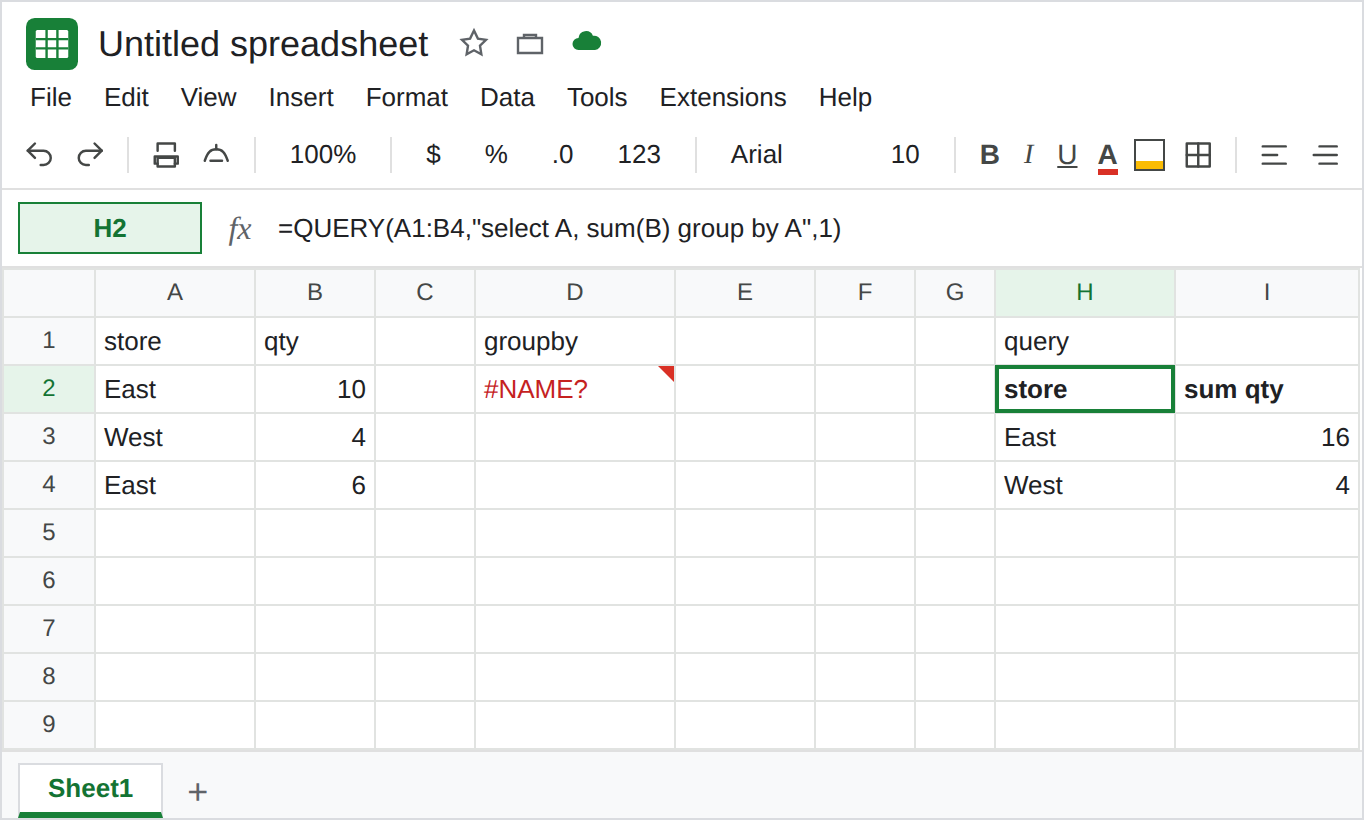Open the Edit menu
Image resolution: width=1364 pixels, height=828 pixels.
pyautogui.click(x=126, y=97)
